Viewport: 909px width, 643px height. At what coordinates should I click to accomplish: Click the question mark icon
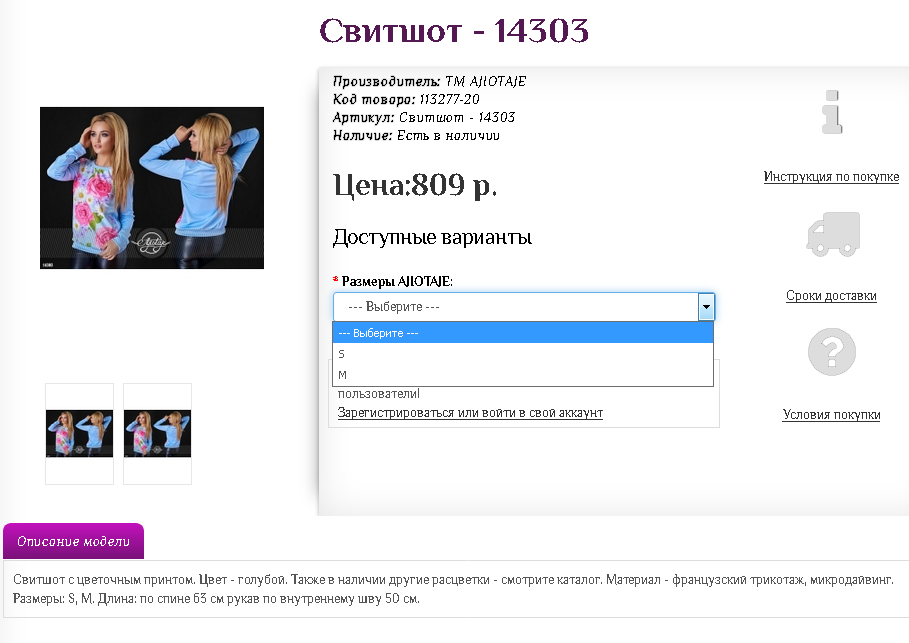pos(832,352)
